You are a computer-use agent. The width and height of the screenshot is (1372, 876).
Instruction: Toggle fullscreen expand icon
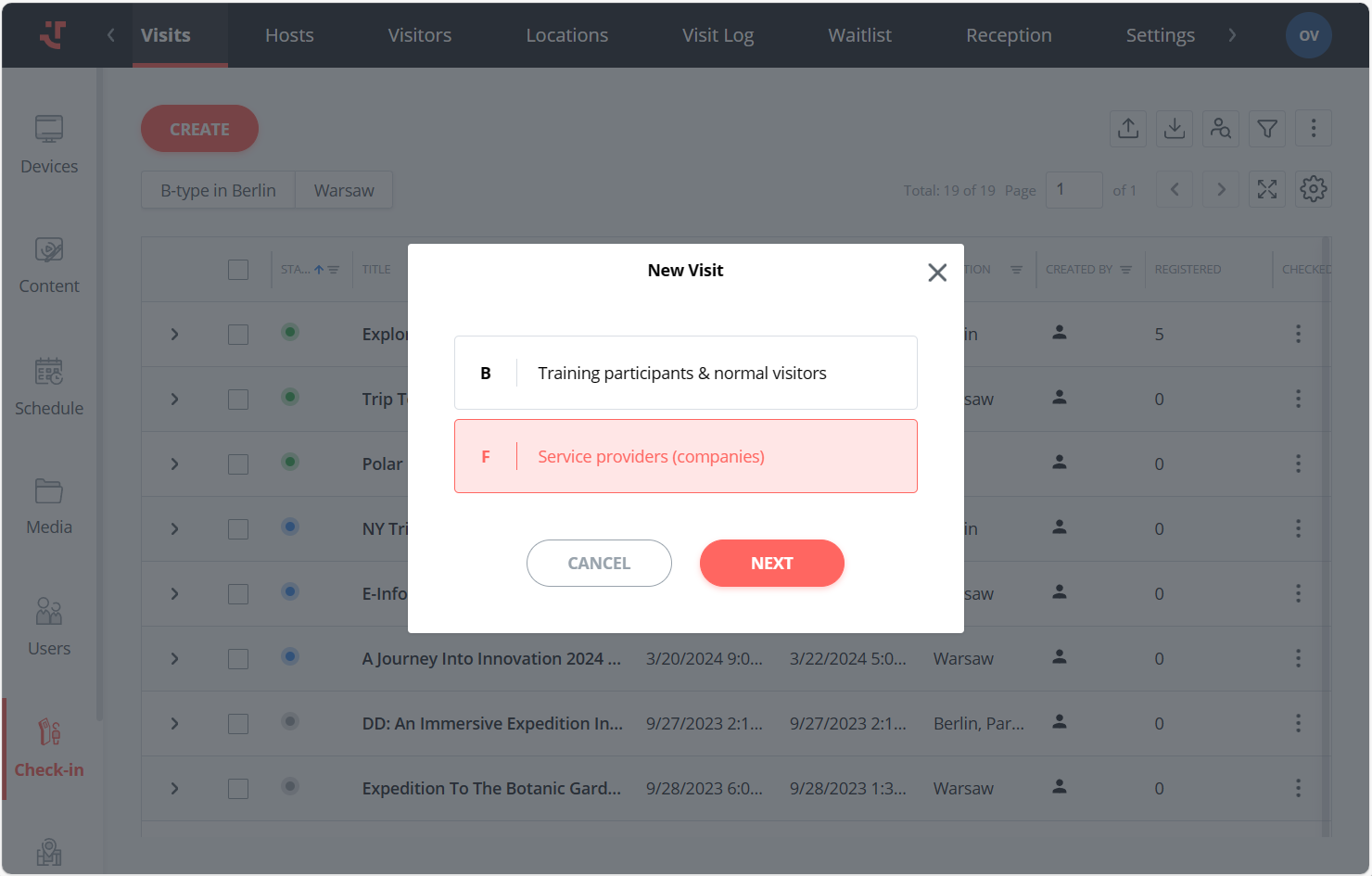tap(1267, 189)
